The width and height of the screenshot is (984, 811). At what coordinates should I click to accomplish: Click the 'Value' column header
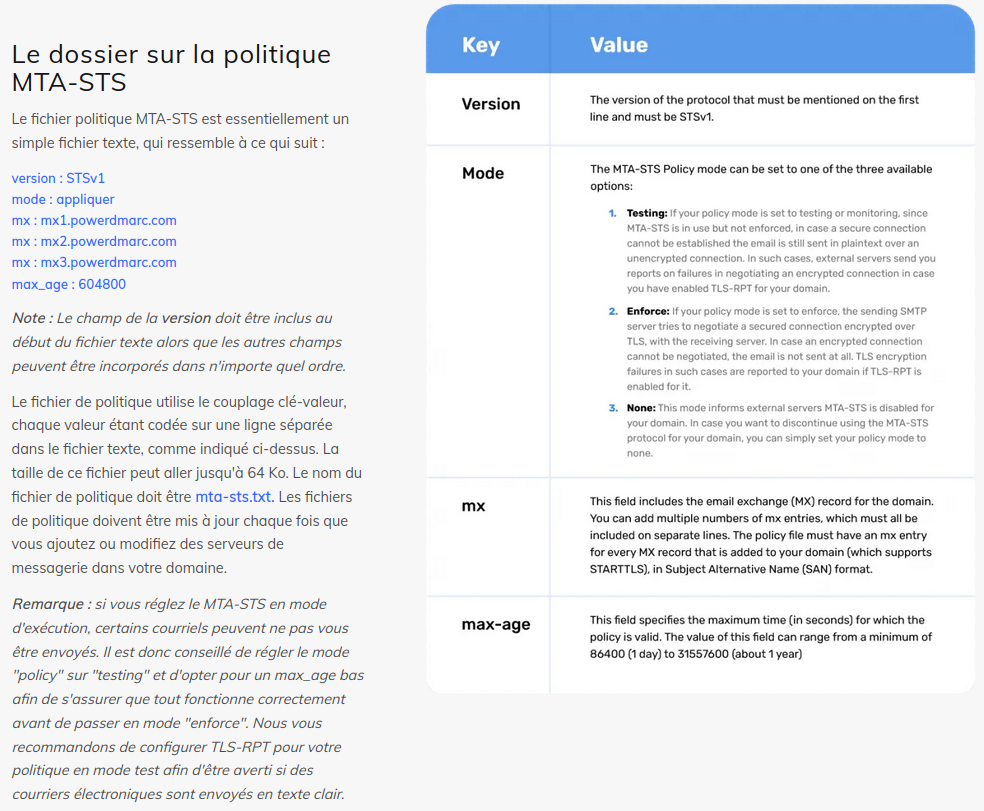618,45
